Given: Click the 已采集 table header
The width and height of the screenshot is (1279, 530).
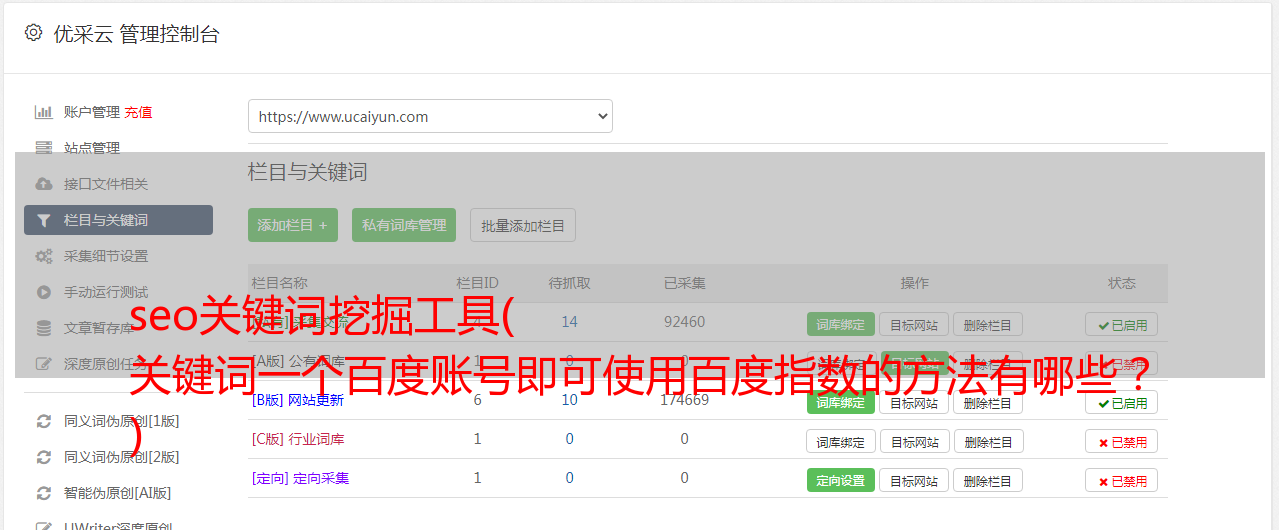Looking at the screenshot, I should [684, 283].
